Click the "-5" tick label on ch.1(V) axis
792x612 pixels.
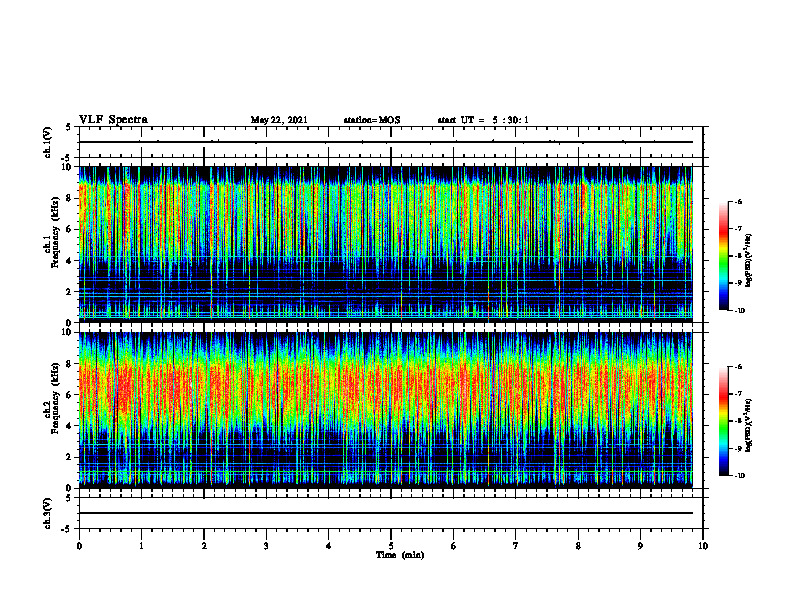click(67, 158)
